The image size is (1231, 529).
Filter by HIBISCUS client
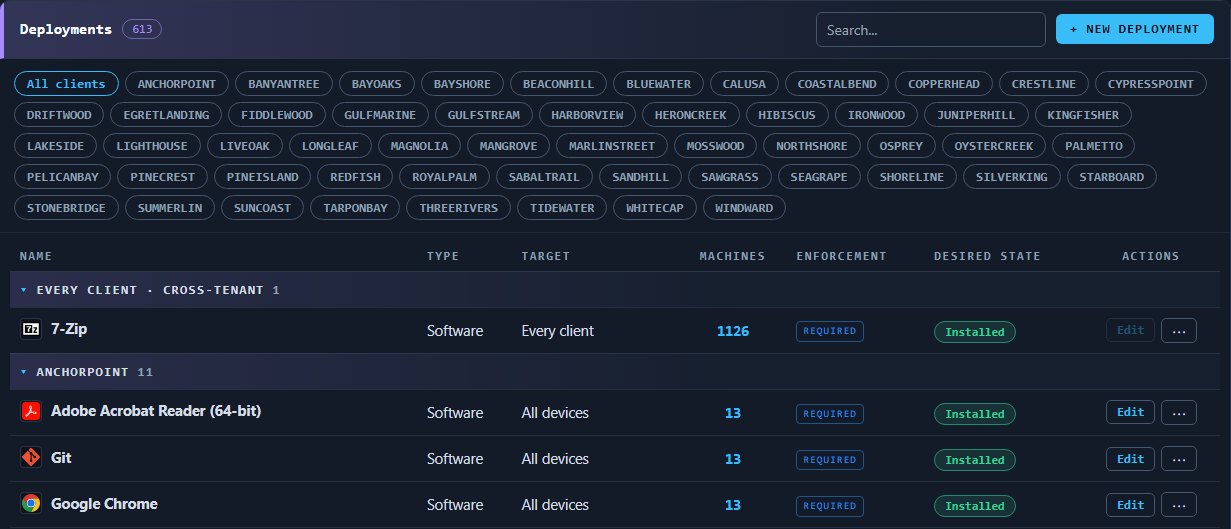(787, 115)
